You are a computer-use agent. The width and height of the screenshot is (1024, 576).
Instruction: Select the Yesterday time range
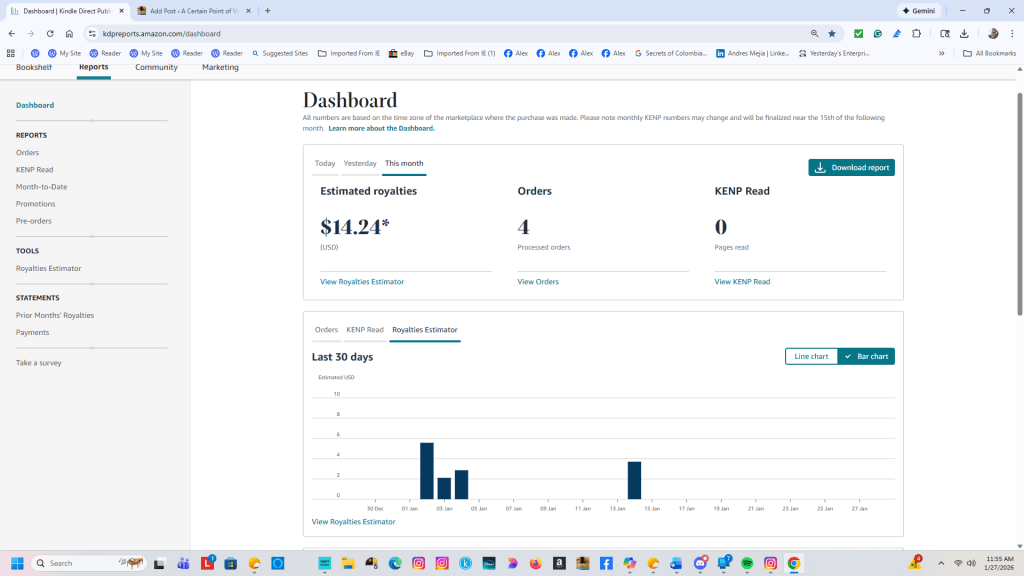pos(360,163)
